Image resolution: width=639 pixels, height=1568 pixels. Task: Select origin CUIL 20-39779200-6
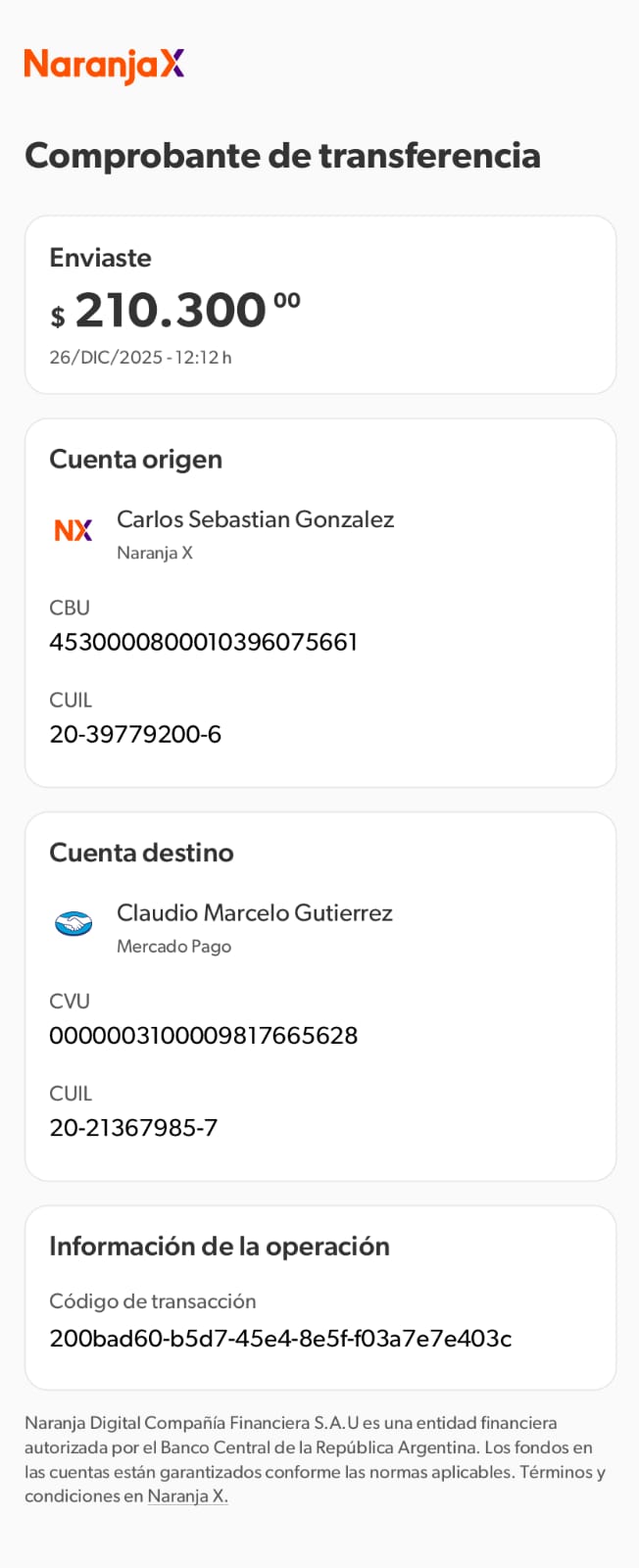(135, 734)
